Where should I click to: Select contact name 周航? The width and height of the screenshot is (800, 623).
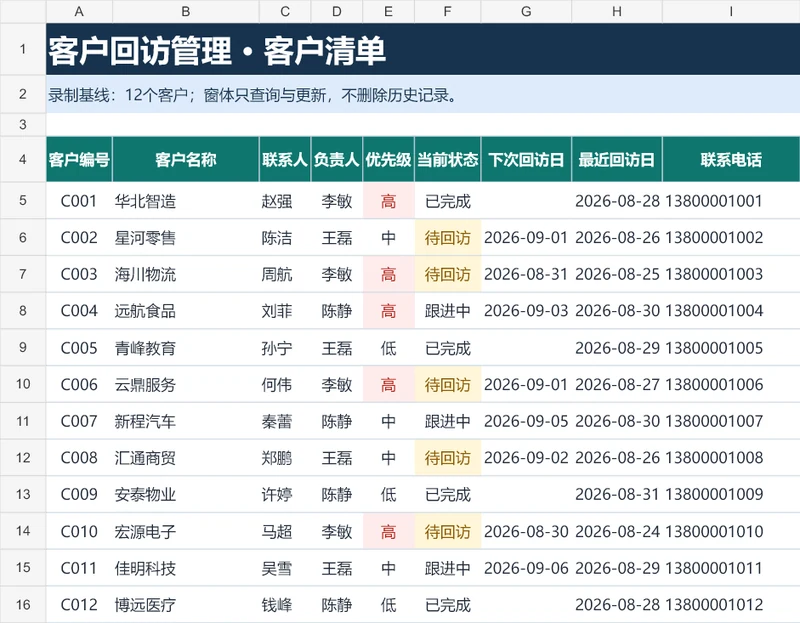(285, 275)
